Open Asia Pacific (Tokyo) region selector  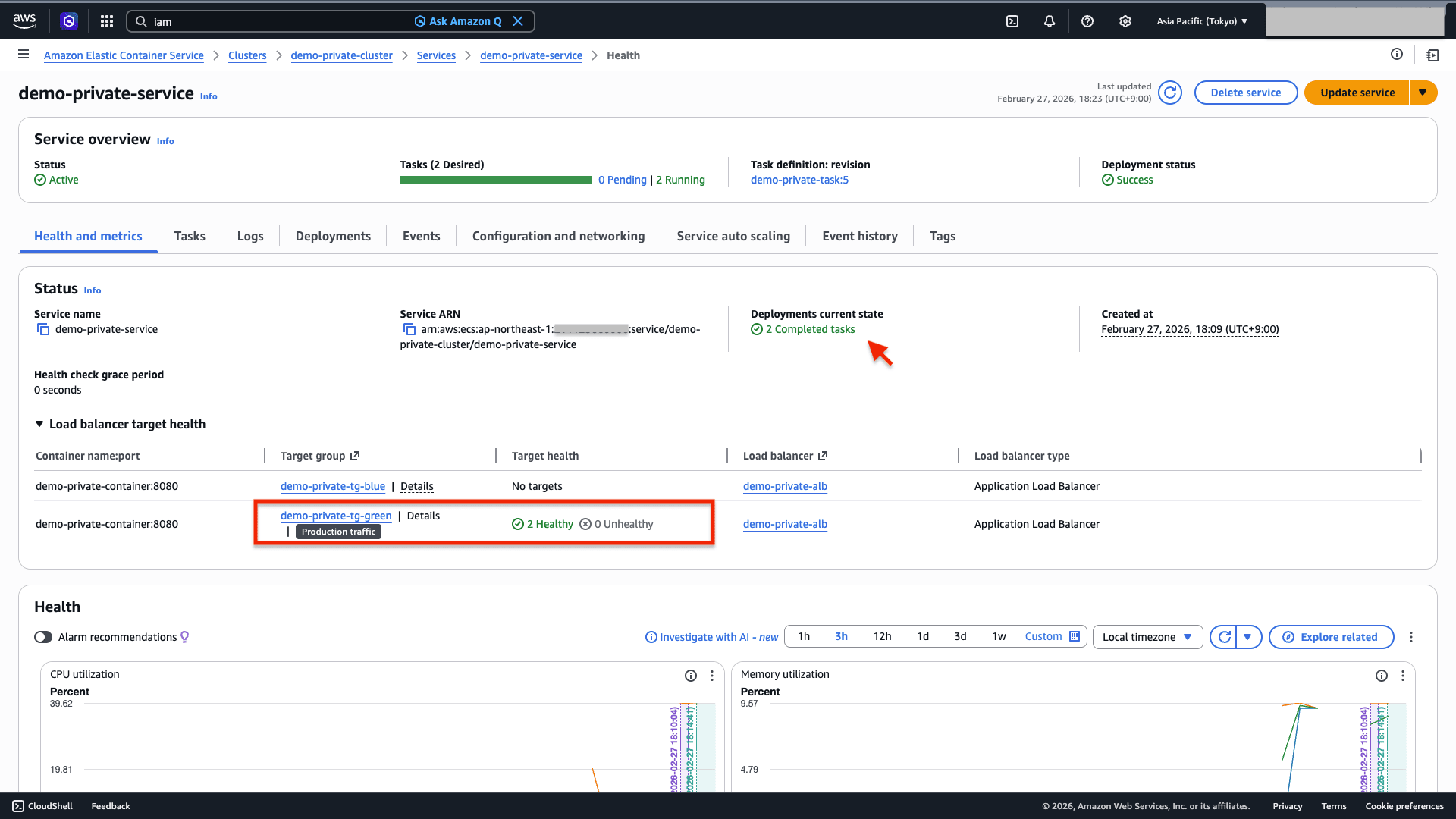[x=1202, y=21]
